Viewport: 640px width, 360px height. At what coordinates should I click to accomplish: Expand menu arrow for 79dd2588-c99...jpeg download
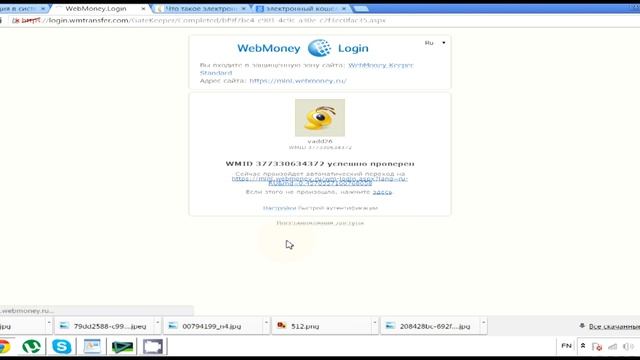pos(158,323)
